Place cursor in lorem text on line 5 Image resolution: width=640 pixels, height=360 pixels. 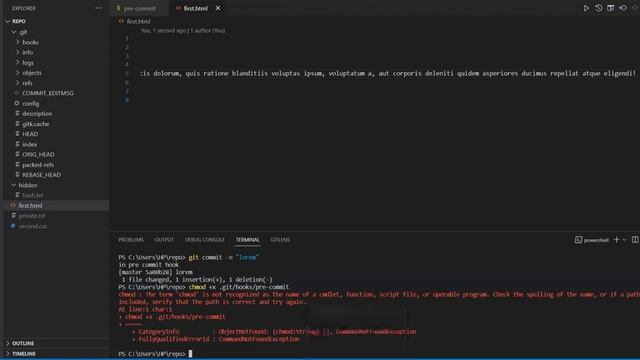click(x=388, y=73)
